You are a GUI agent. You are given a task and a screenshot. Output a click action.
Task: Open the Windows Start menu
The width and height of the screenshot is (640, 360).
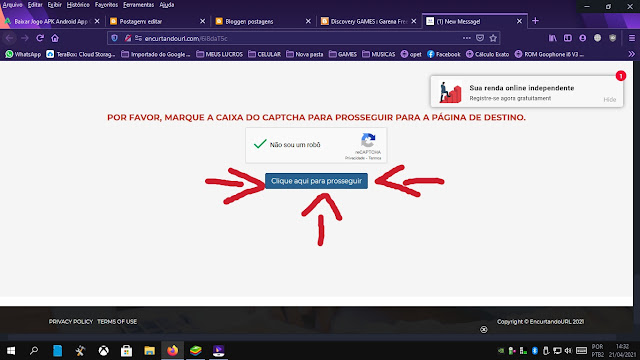[11, 351]
